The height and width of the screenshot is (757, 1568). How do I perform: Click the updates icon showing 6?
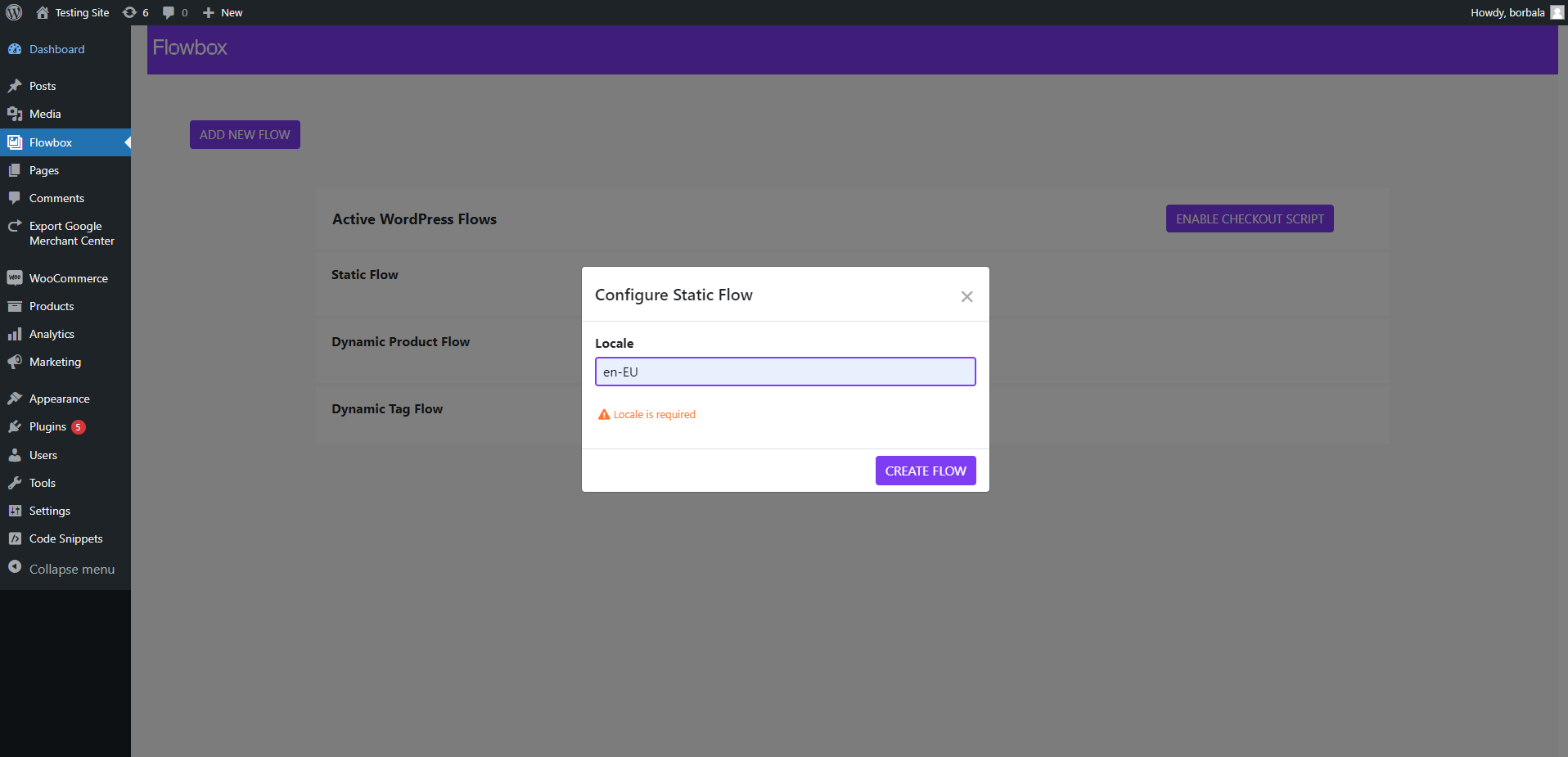tap(129, 12)
